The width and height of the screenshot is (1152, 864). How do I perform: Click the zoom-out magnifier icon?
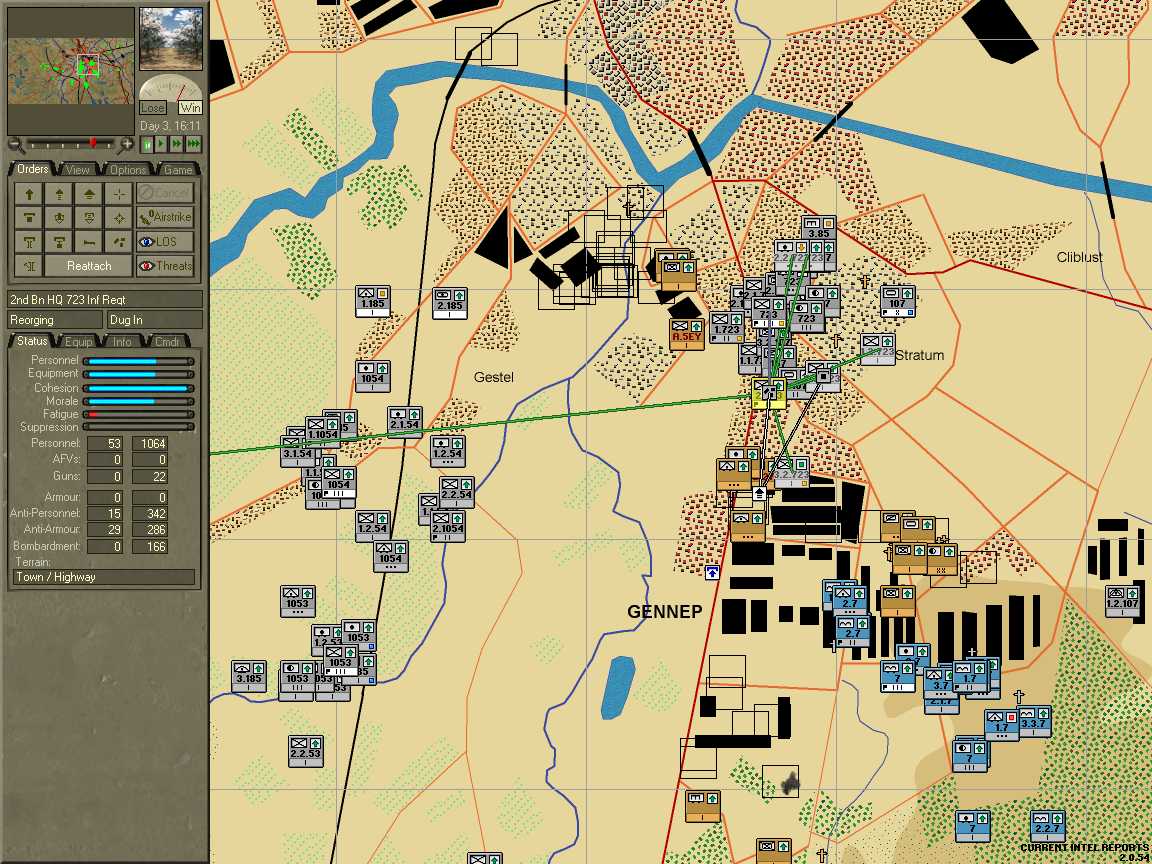15,143
